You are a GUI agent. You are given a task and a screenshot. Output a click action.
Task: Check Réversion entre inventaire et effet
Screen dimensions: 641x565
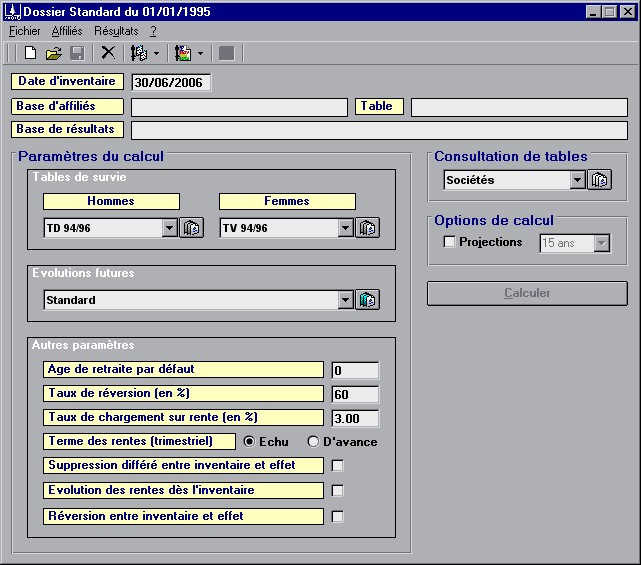(337, 517)
